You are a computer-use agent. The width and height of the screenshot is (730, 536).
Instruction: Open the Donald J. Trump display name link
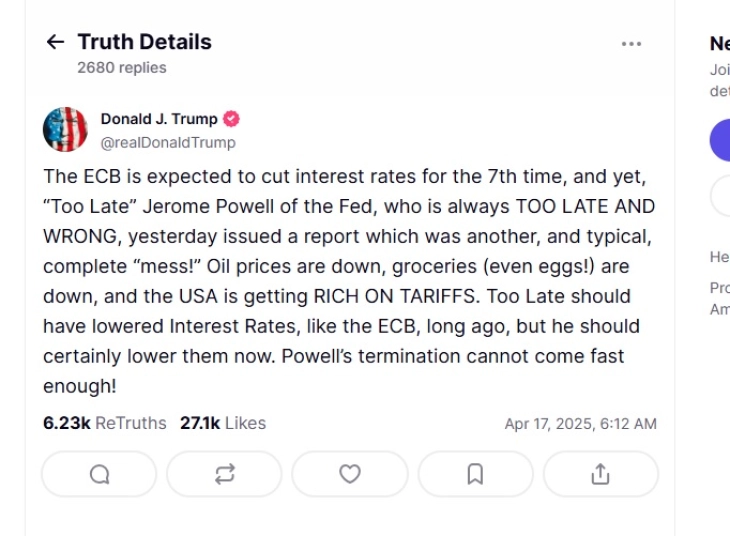coord(158,119)
